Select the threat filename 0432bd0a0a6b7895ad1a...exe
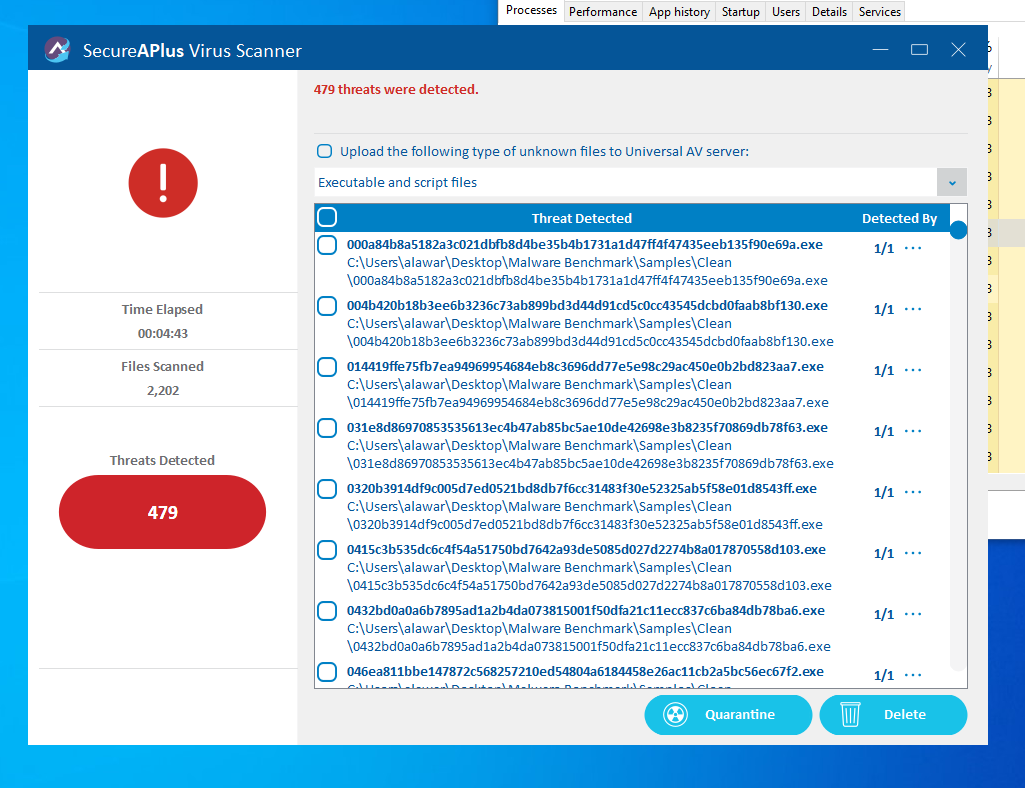Viewport: 1025px width, 788px height. [586, 611]
